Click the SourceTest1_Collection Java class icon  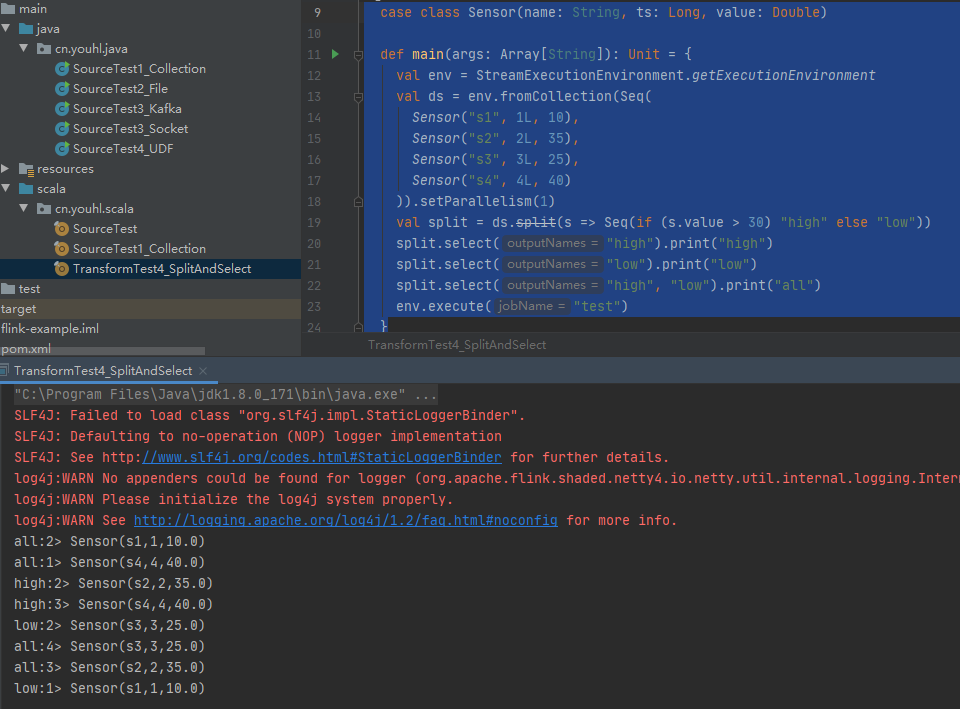[62, 69]
